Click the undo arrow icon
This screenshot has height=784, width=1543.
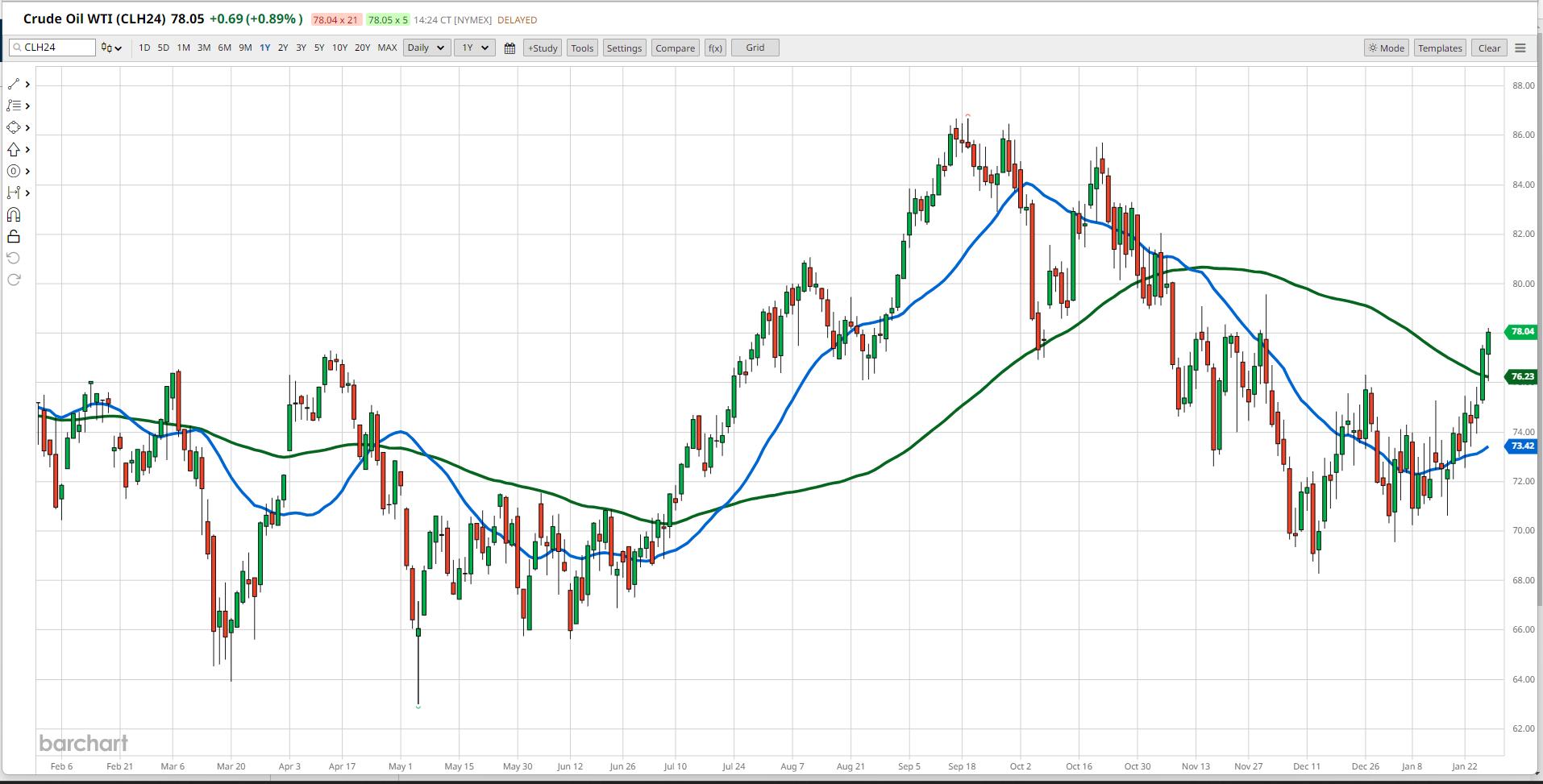14,259
